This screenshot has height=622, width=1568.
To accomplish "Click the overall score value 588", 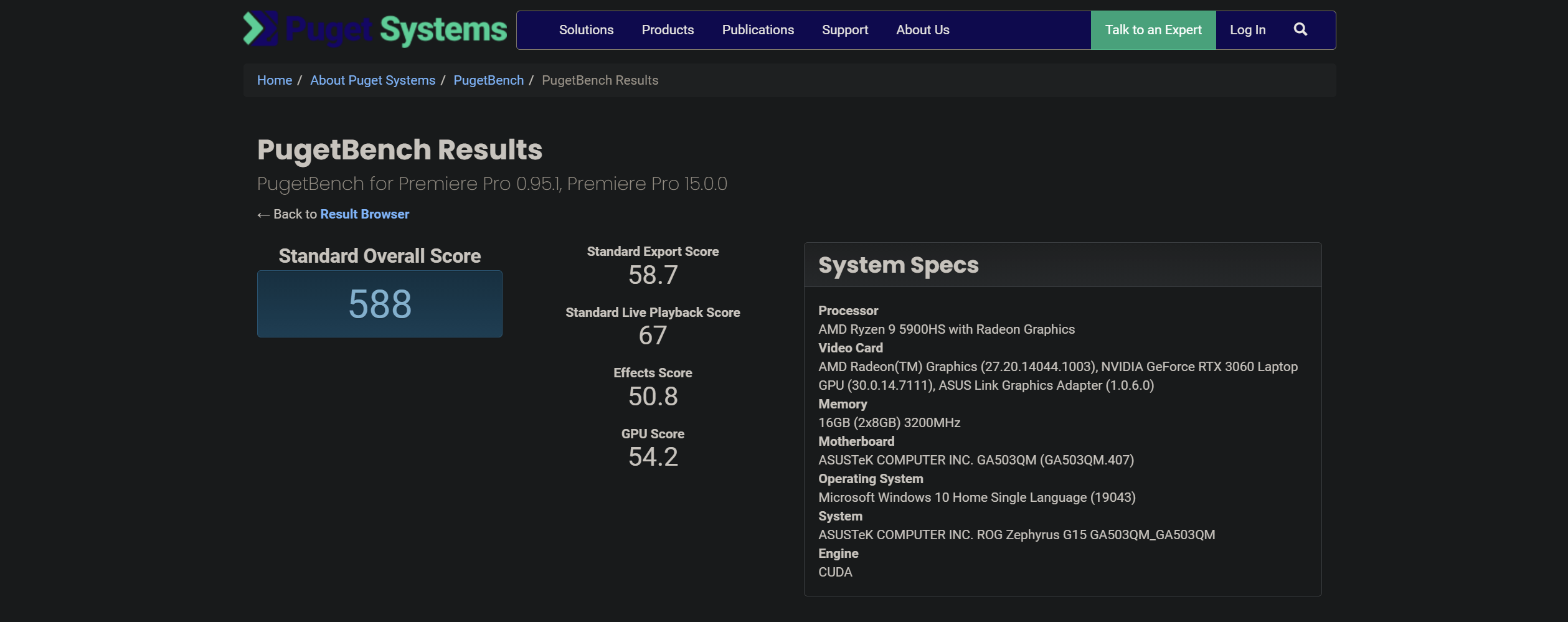I will (380, 304).
